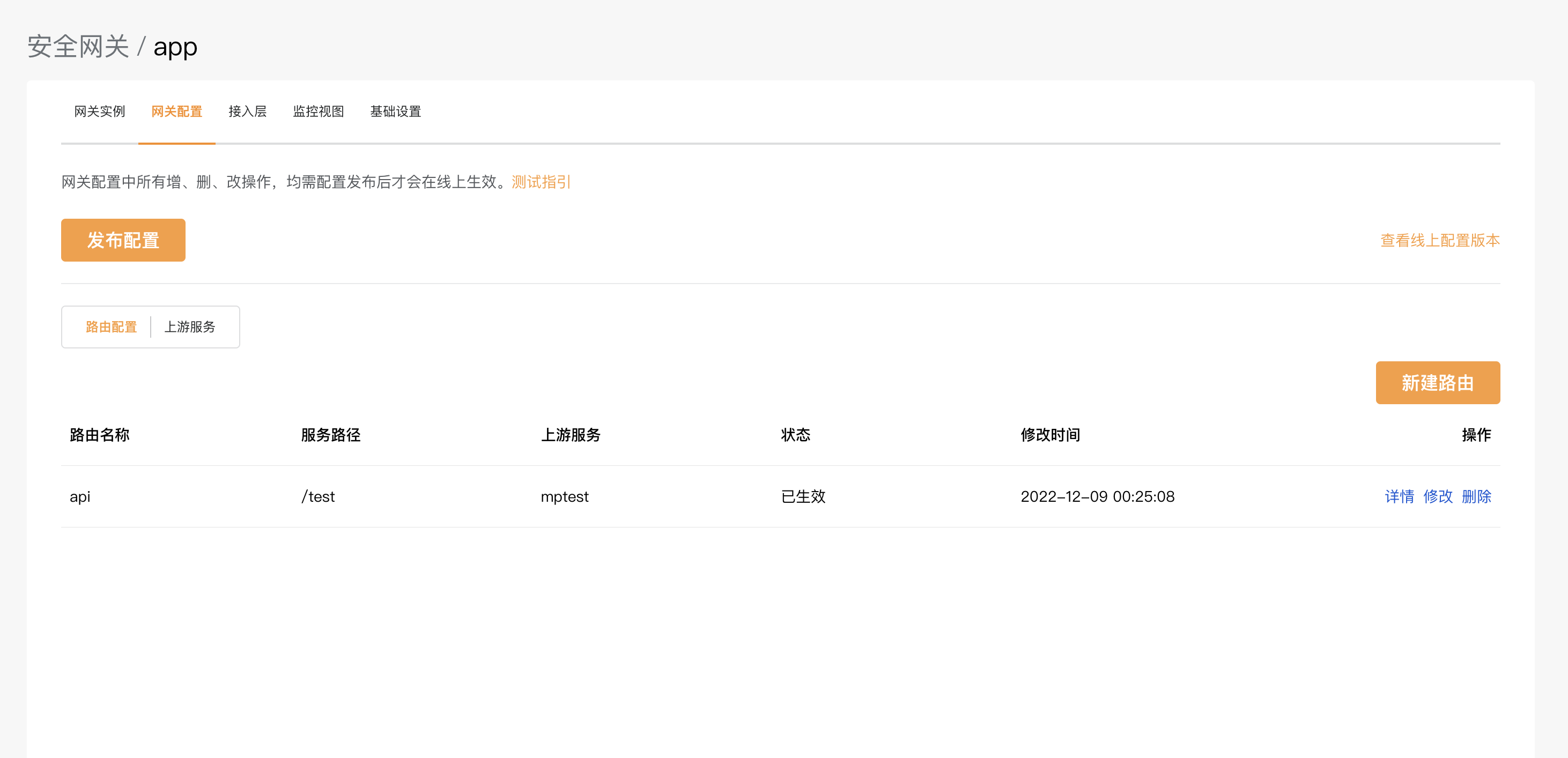Click the mptest upstream service cell
The width and height of the screenshot is (1568, 758).
(564, 496)
